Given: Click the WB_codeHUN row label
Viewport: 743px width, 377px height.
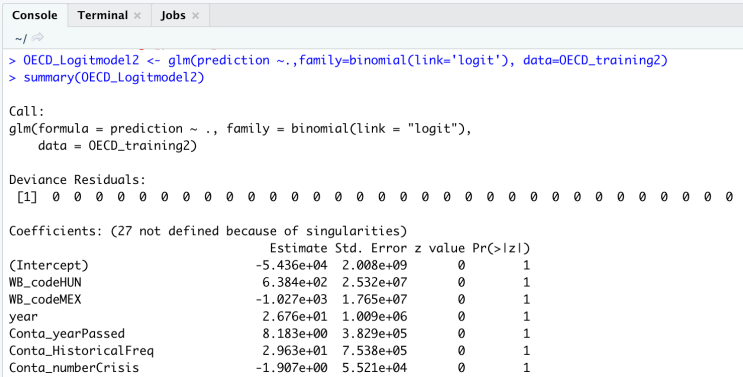Looking at the screenshot, I should pyautogui.click(x=45, y=283).
